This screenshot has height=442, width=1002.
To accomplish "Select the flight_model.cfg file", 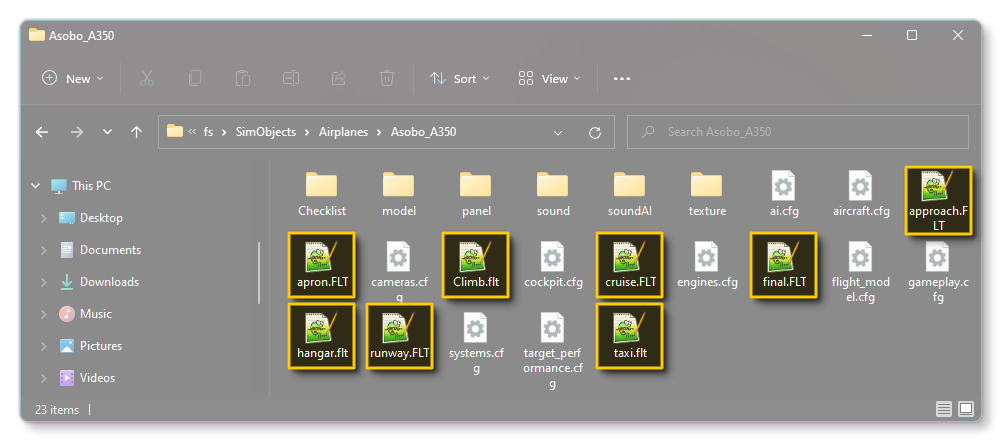I will [861, 271].
